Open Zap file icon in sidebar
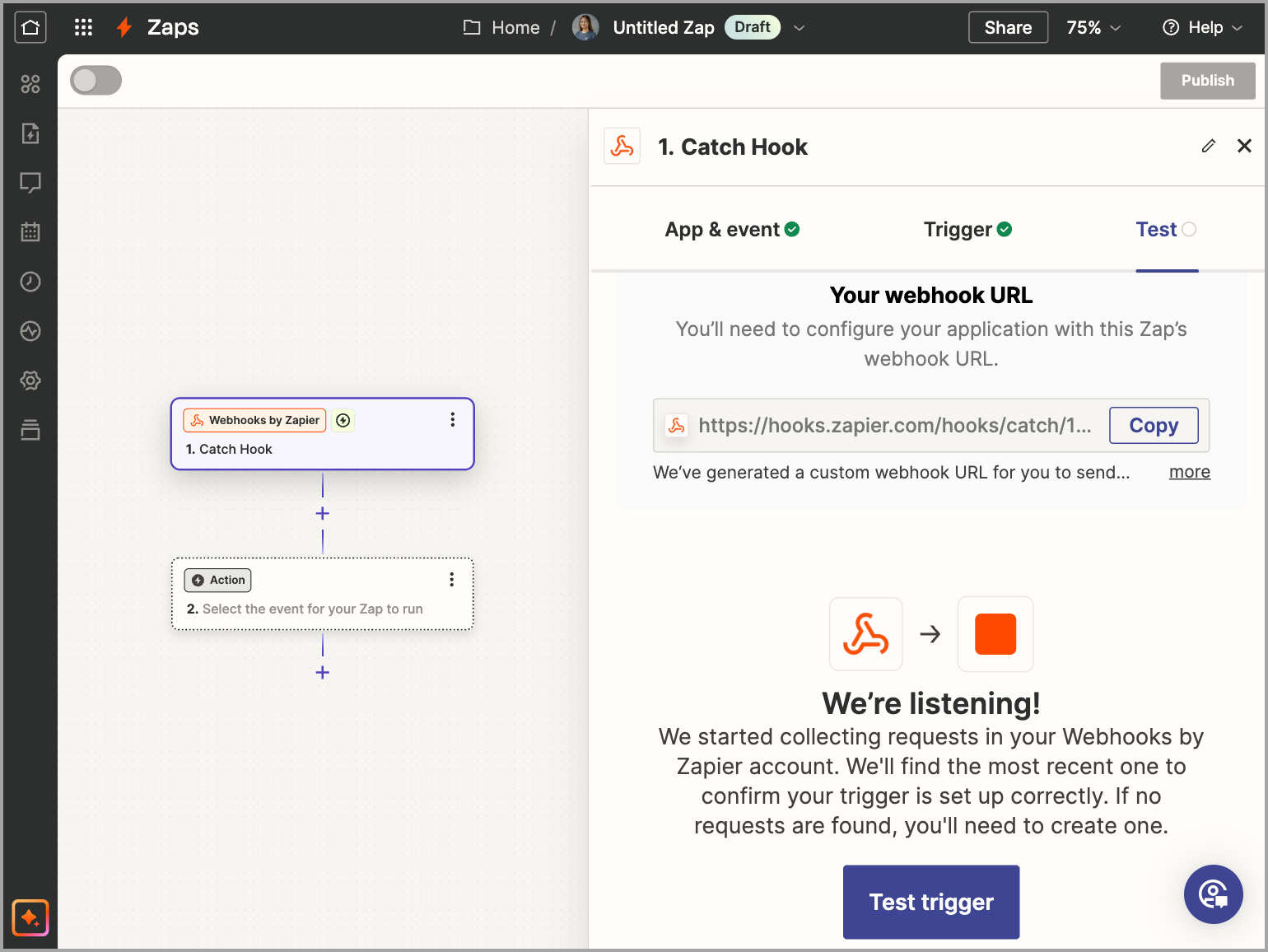 point(30,133)
